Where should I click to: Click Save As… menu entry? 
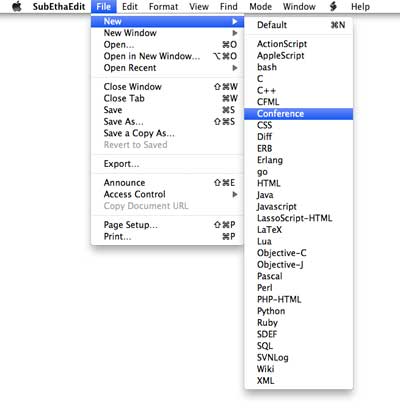click(167, 122)
